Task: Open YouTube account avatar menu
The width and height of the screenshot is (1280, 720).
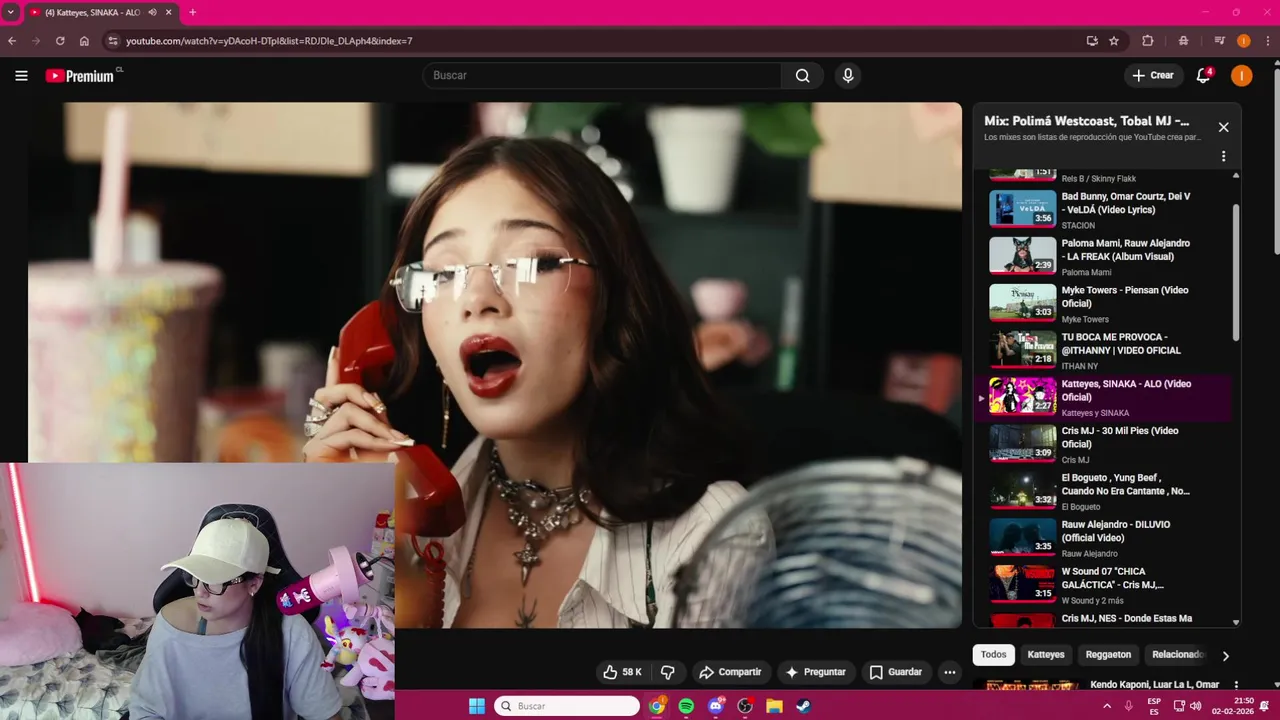Action: (x=1241, y=75)
